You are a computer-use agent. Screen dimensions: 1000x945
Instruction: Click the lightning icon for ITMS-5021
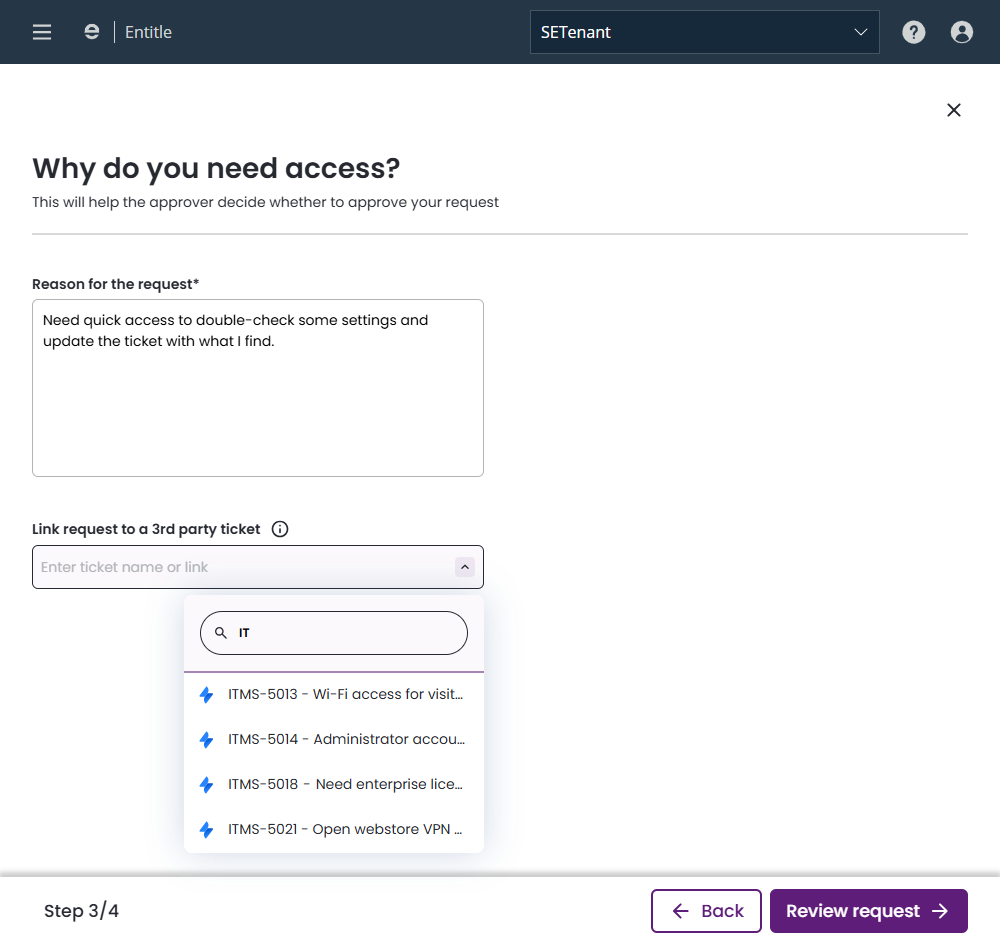[207, 830]
